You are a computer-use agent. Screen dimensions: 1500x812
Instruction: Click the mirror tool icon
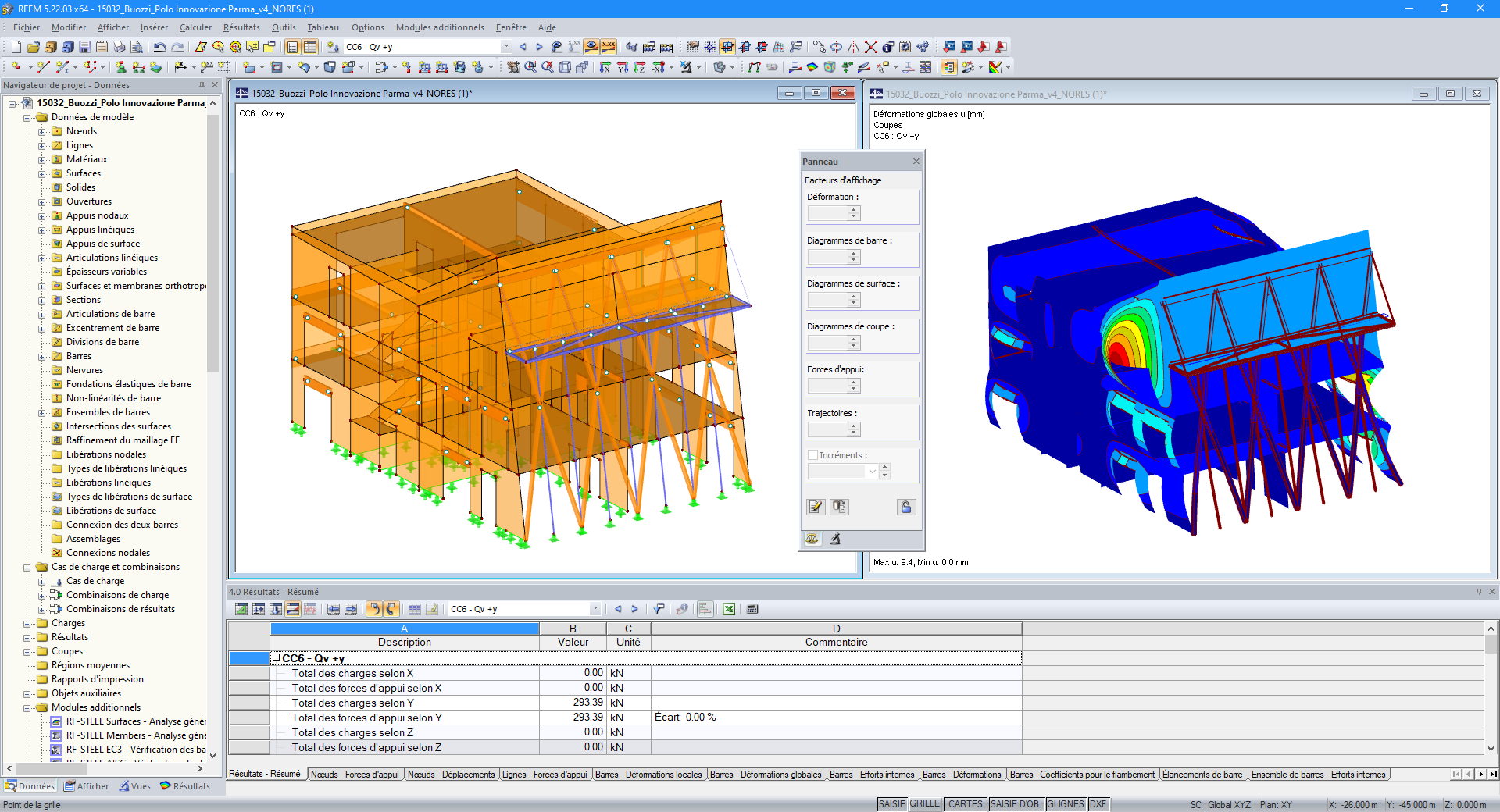[x=854, y=47]
